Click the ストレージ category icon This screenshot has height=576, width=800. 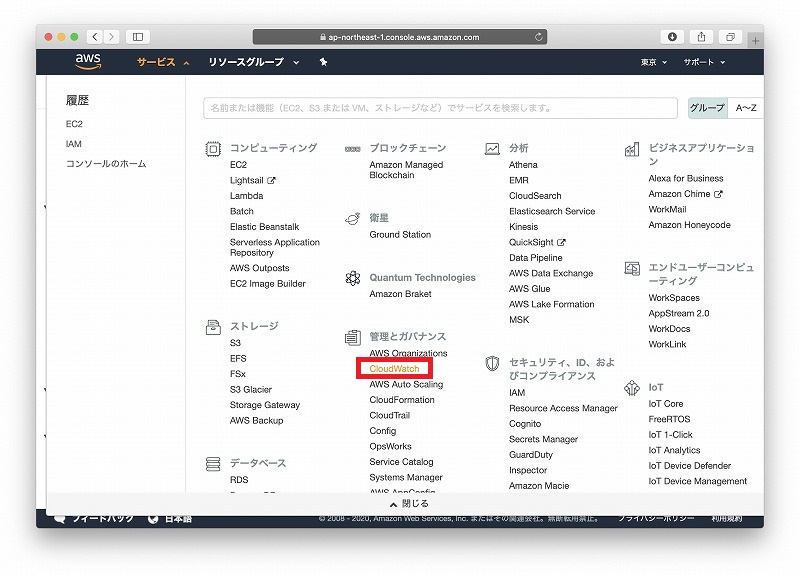click(x=213, y=327)
